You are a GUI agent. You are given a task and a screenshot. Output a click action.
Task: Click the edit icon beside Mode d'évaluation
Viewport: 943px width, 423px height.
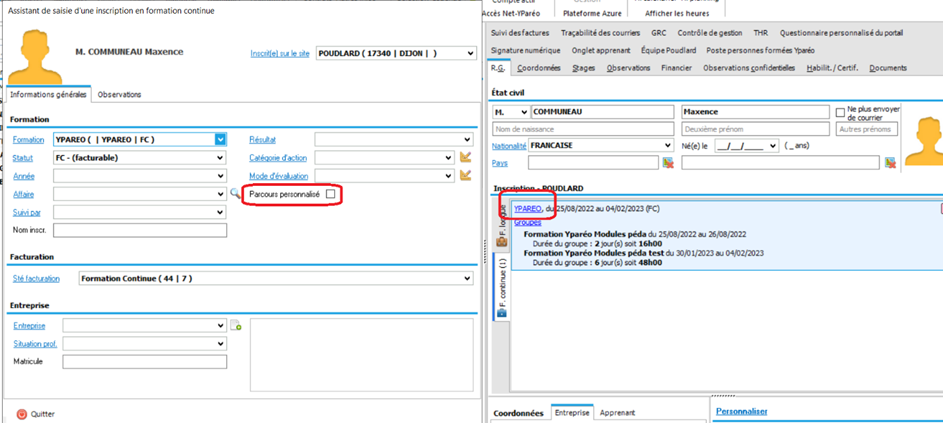pyautogui.click(x=465, y=176)
